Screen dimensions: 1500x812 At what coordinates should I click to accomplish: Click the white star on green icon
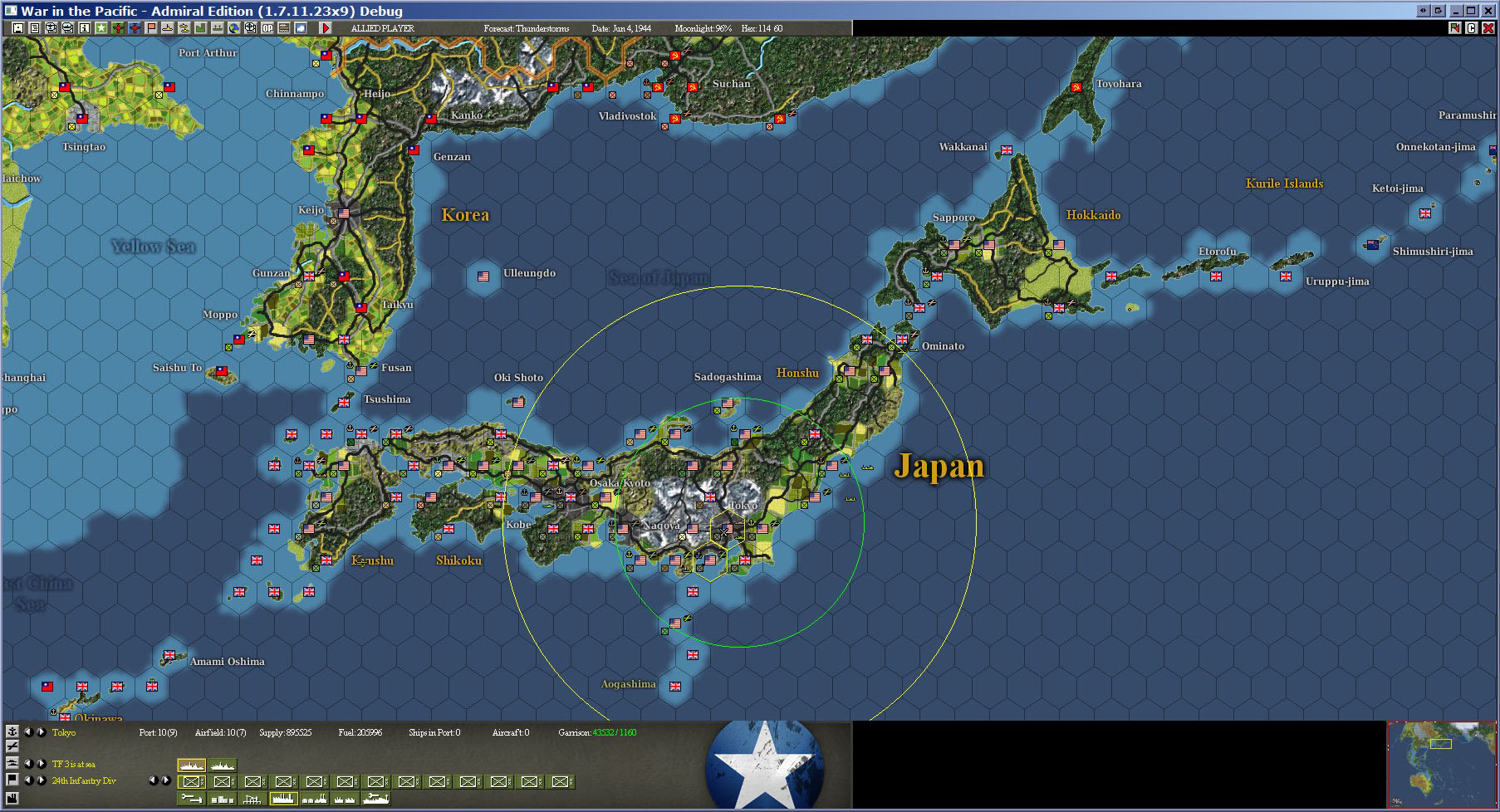(x=101, y=28)
